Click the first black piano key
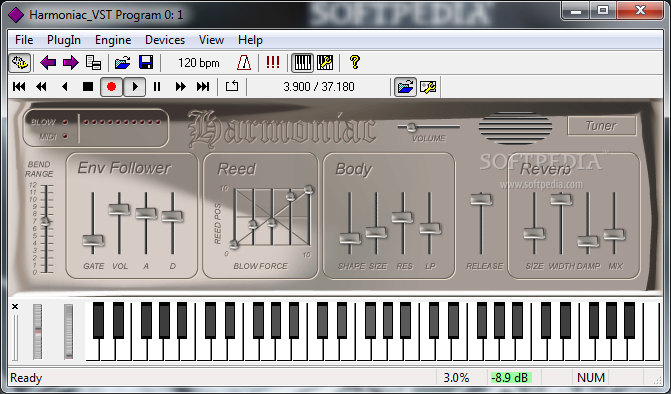This screenshot has height=394, width=671. (x=98, y=320)
